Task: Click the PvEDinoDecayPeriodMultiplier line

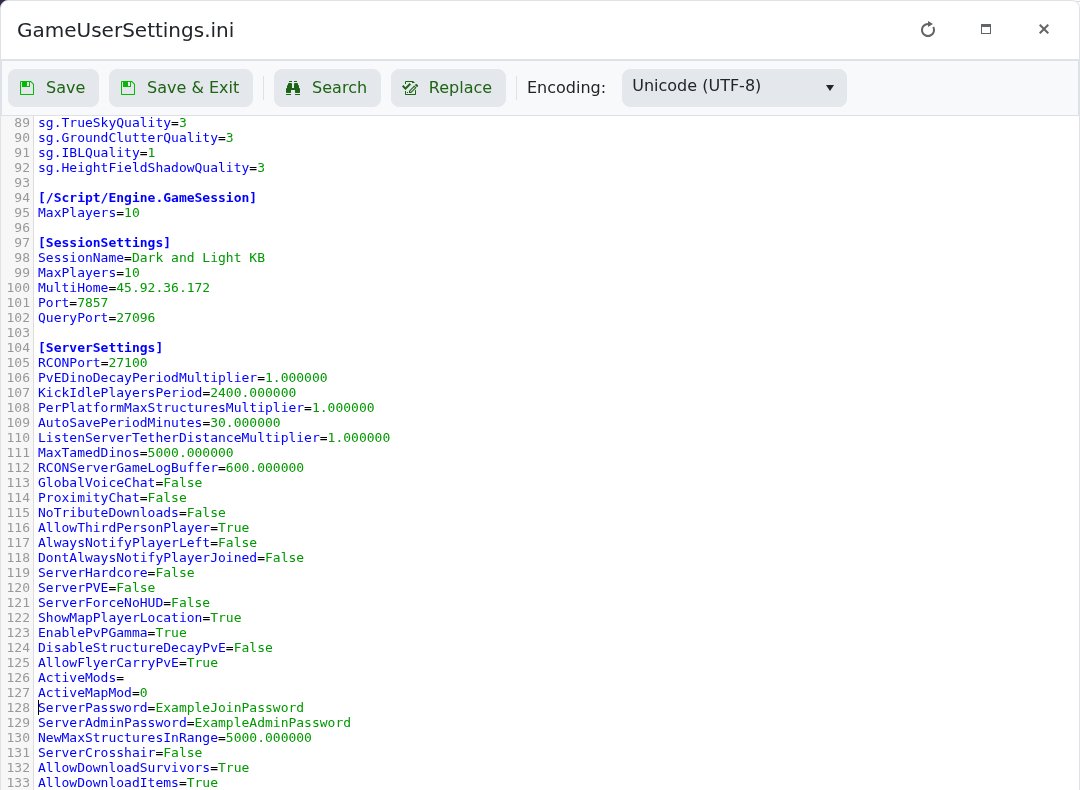Action: [183, 377]
